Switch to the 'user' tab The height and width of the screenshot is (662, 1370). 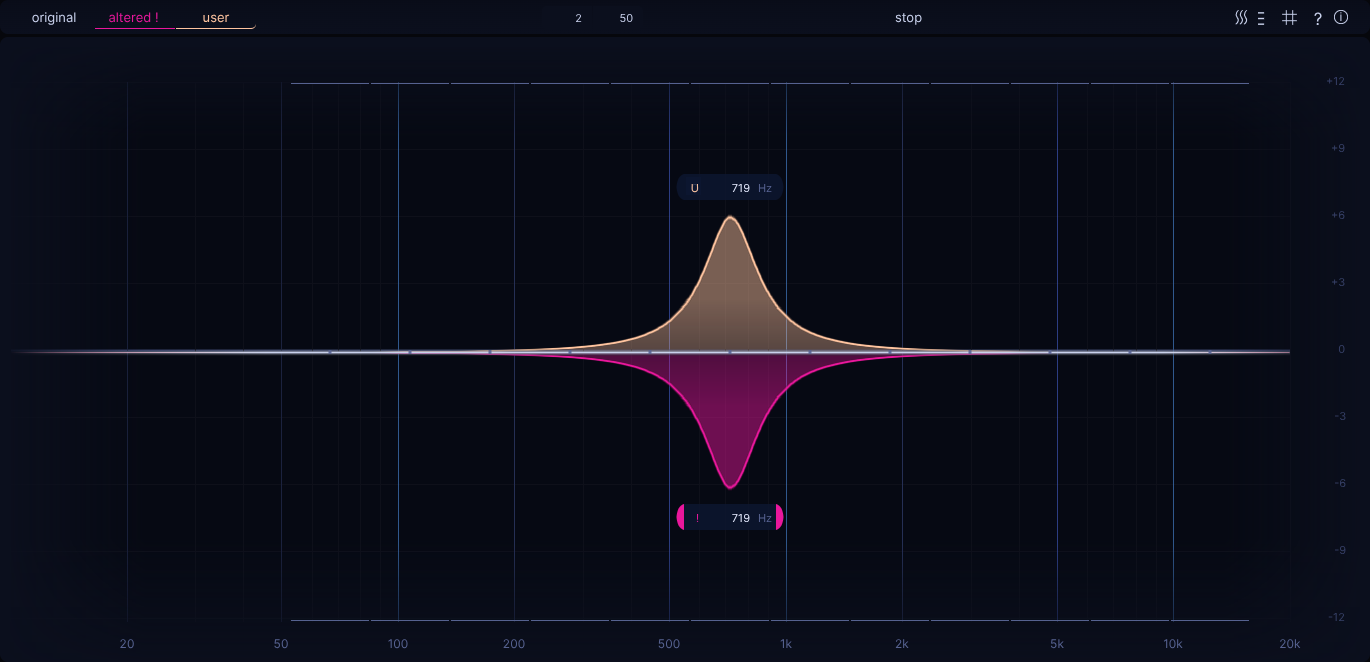216,18
